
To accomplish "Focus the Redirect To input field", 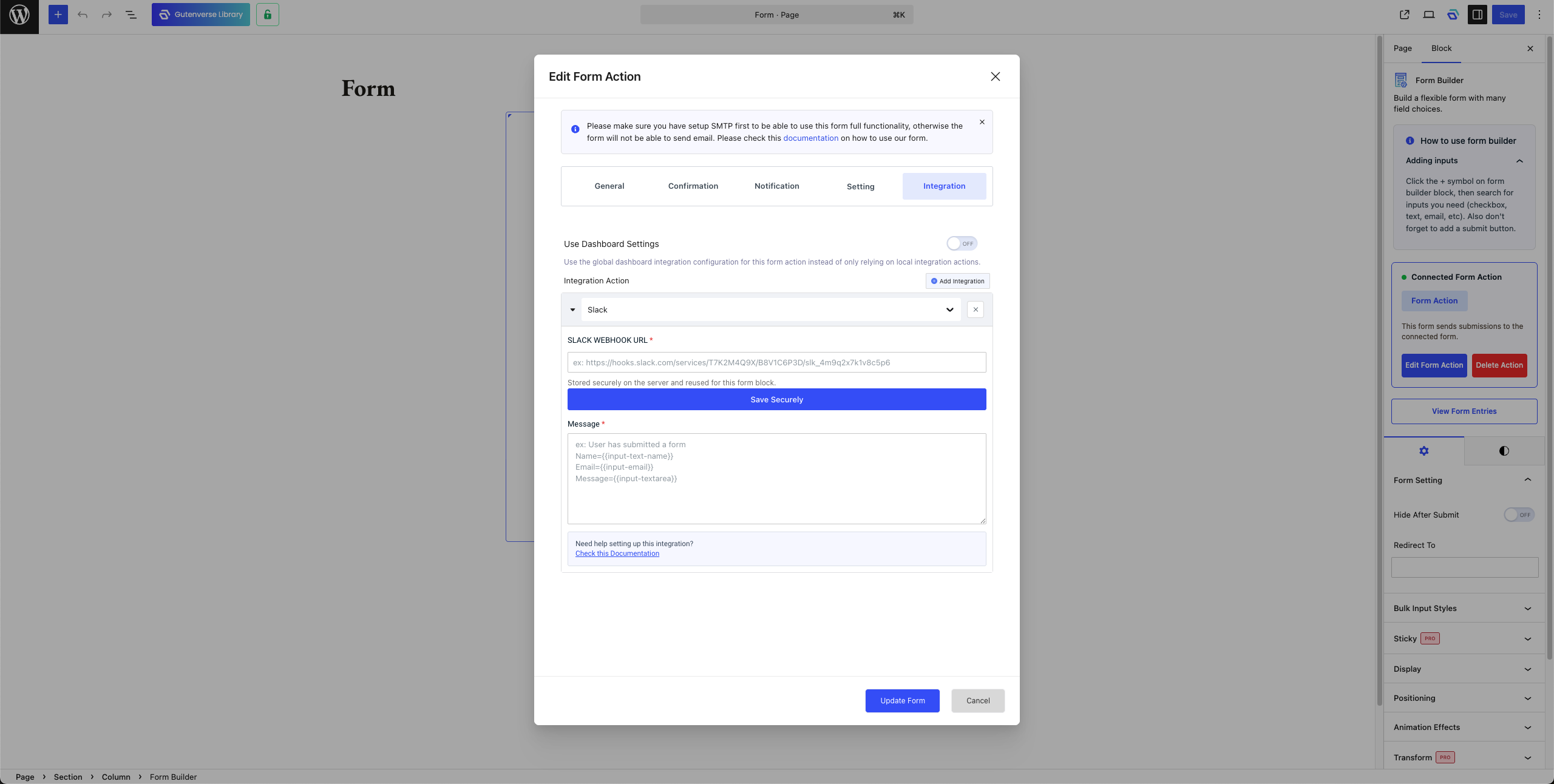I will point(1465,567).
